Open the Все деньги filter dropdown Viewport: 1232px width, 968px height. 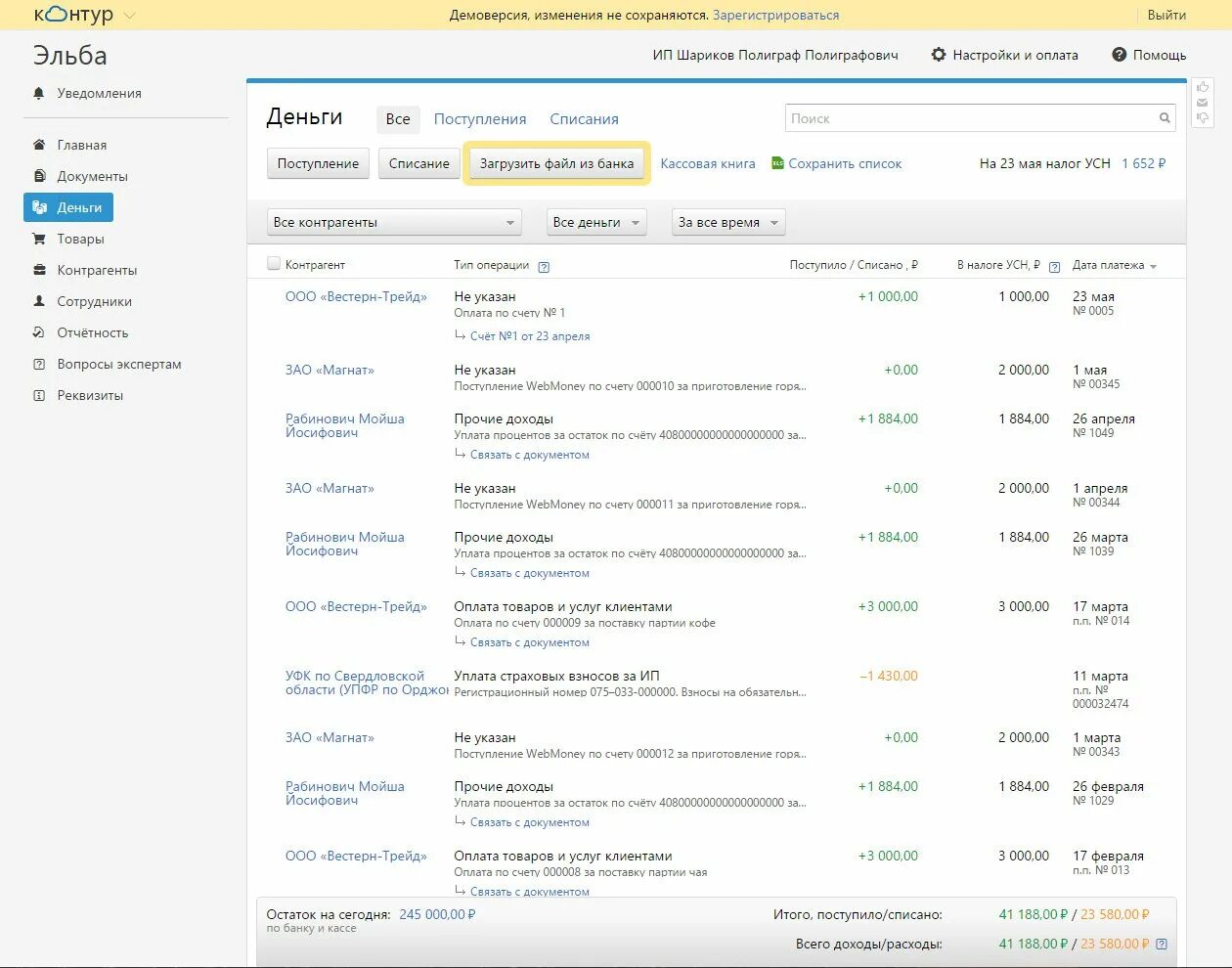click(x=596, y=222)
